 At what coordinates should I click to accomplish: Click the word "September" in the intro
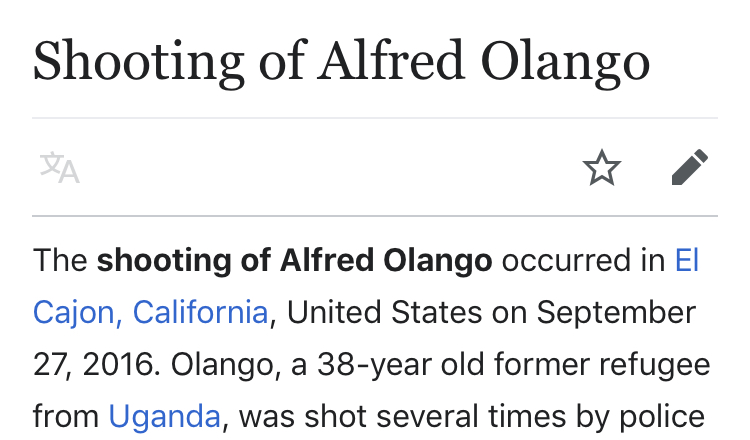(x=616, y=313)
